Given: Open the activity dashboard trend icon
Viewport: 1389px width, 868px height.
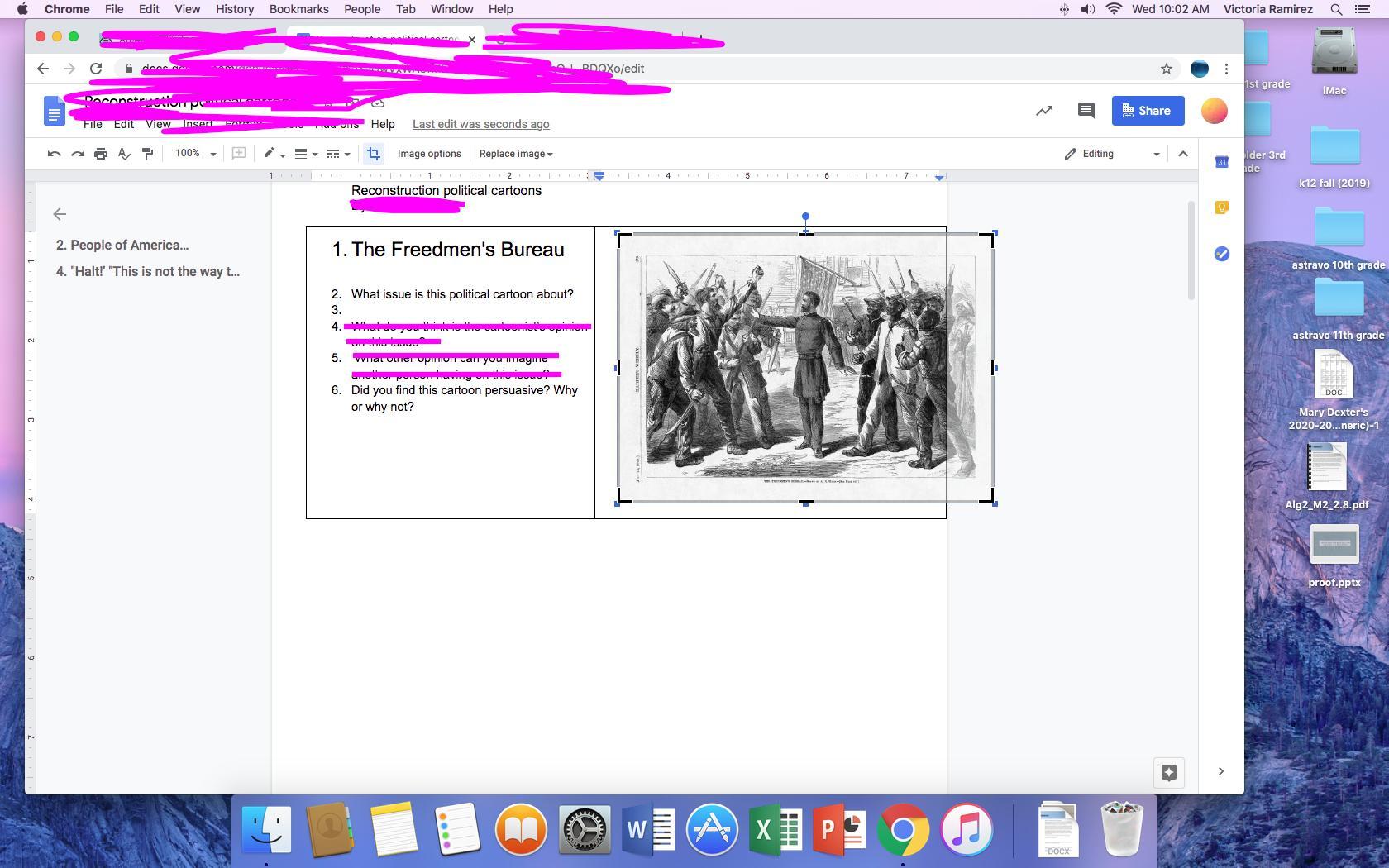Looking at the screenshot, I should 1044,111.
